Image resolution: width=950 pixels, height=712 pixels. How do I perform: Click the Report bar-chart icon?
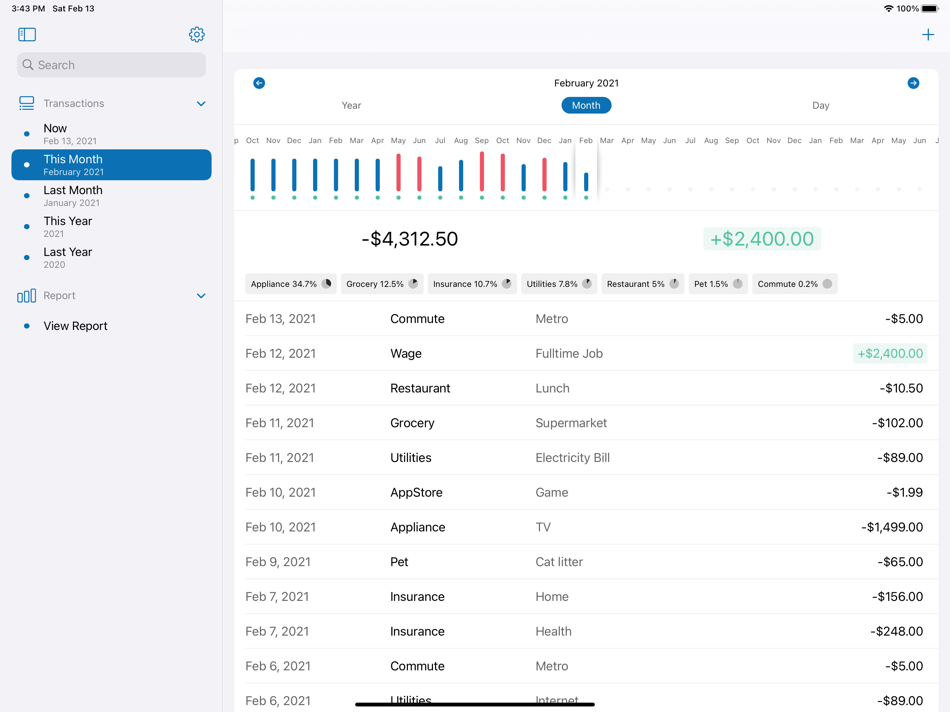(25, 295)
